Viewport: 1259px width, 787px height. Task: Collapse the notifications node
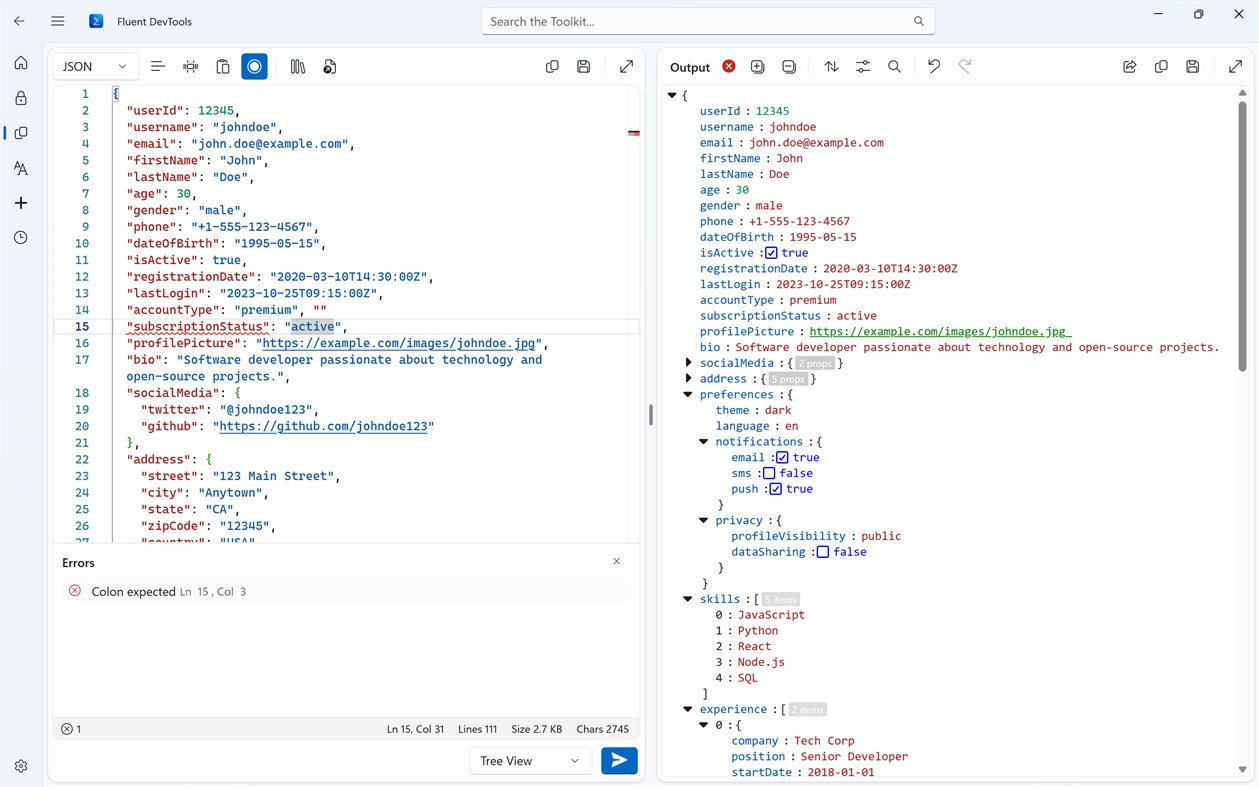click(x=704, y=442)
